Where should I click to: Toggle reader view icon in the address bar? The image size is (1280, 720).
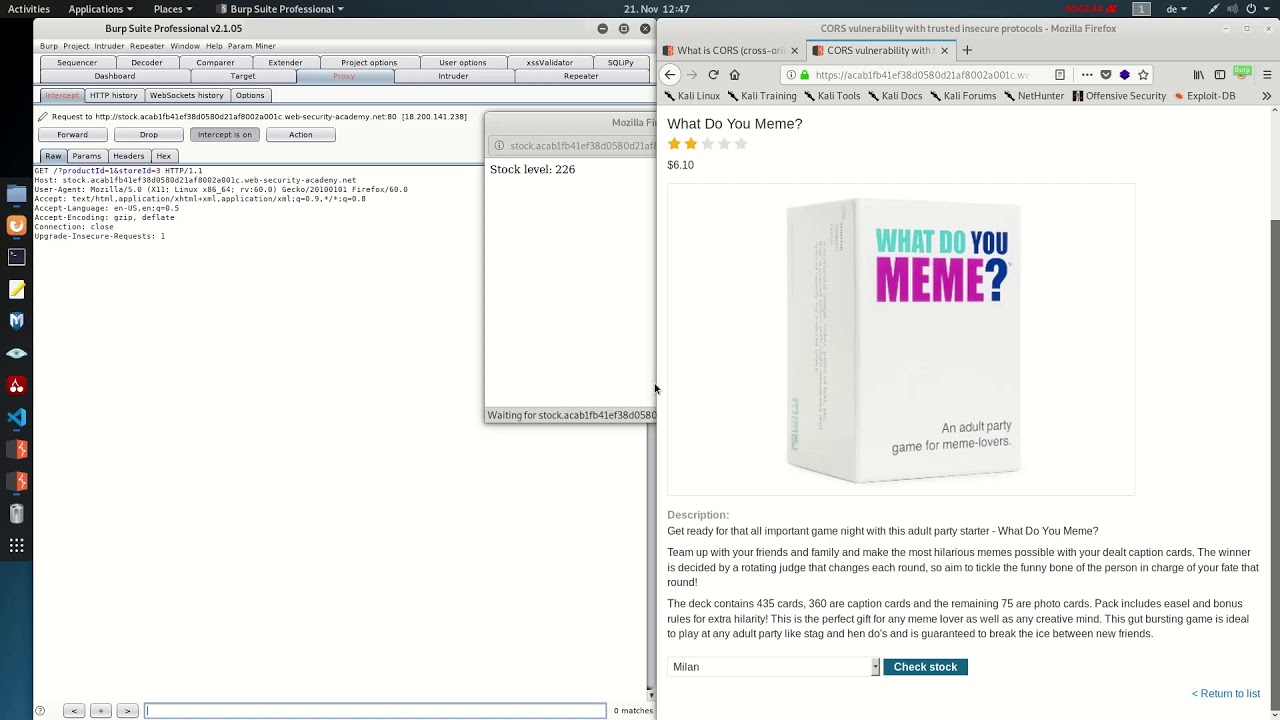point(1060,75)
